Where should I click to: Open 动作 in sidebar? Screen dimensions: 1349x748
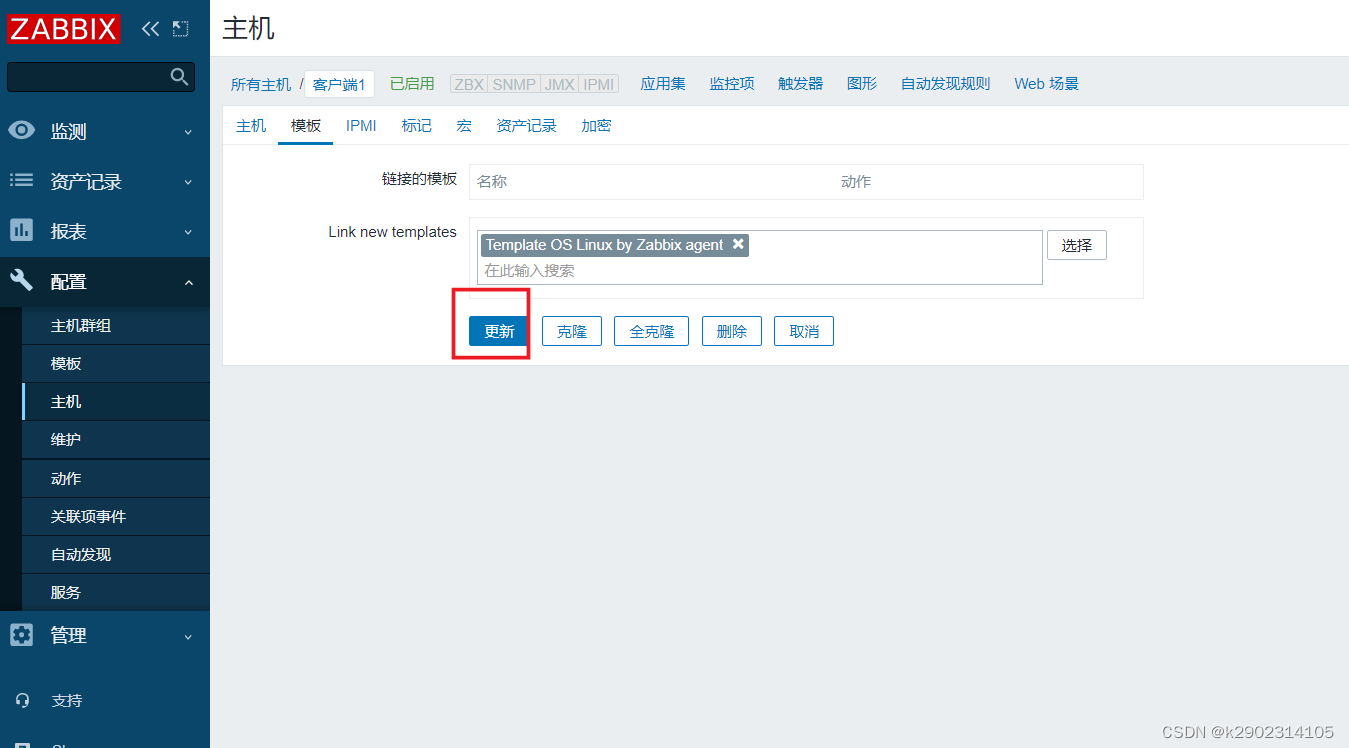click(x=115, y=479)
